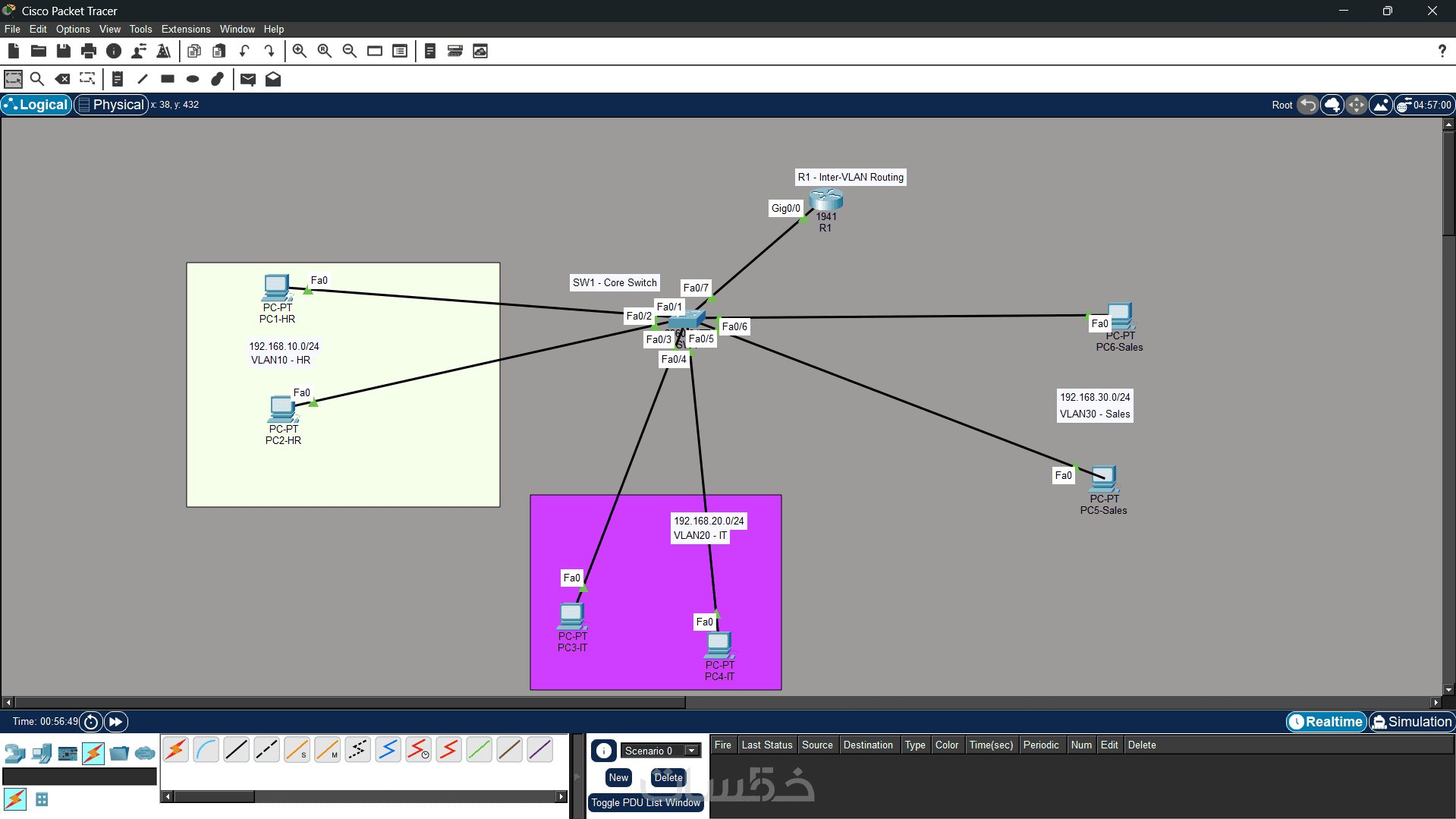
Task: Choose the Draw Ellipse tool
Action: [x=193, y=79]
